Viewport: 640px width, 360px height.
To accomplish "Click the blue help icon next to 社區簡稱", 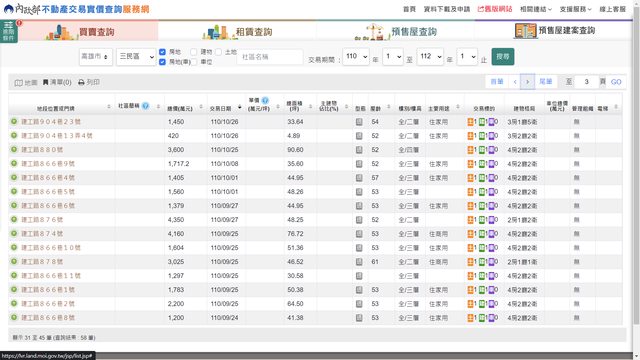I will (x=145, y=106).
